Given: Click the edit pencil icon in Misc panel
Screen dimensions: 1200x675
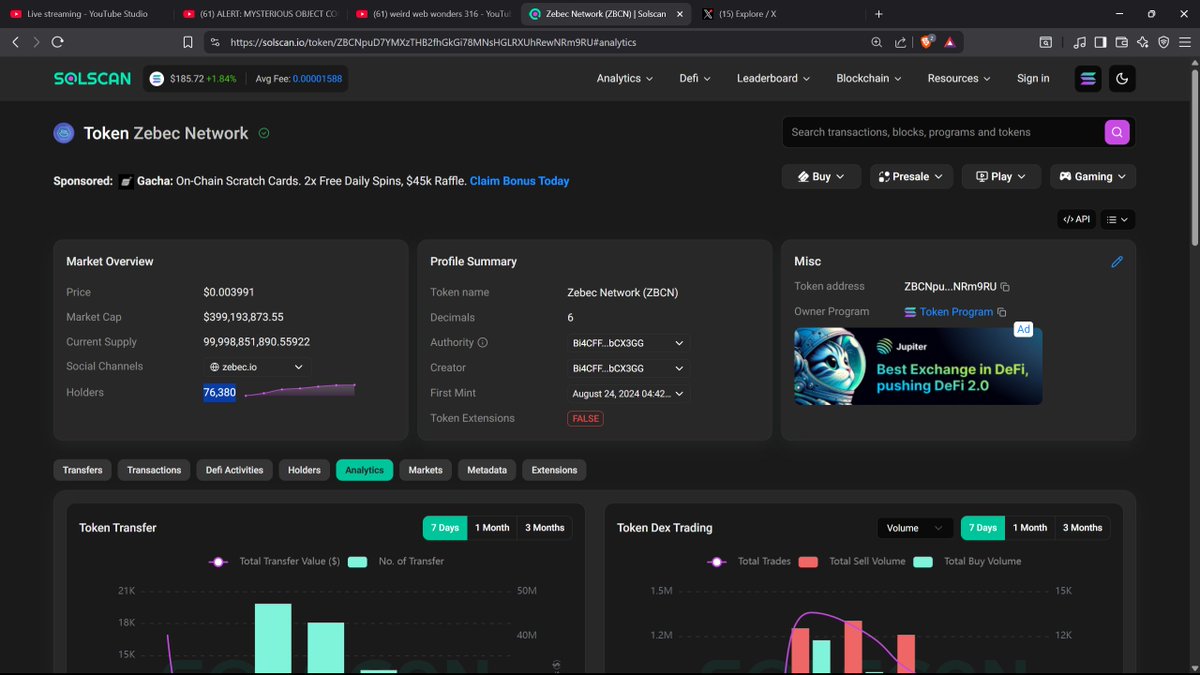Looking at the screenshot, I should coord(1117,262).
